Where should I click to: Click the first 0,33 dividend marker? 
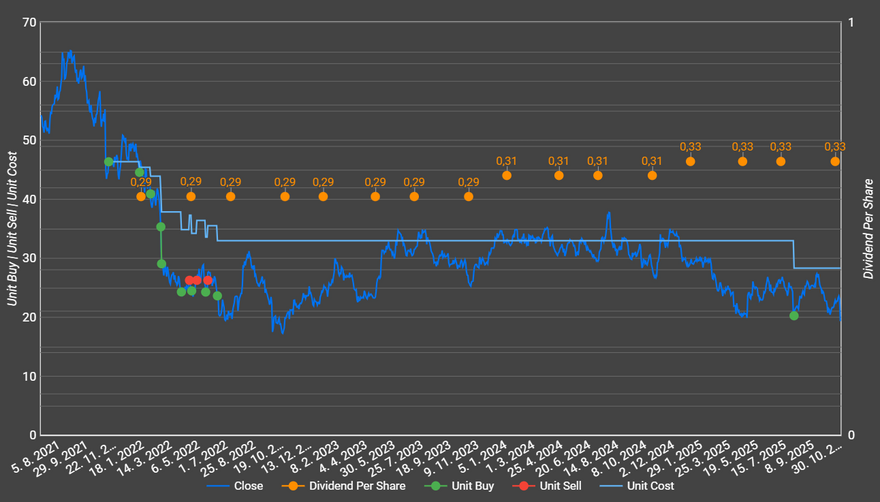[690, 162]
